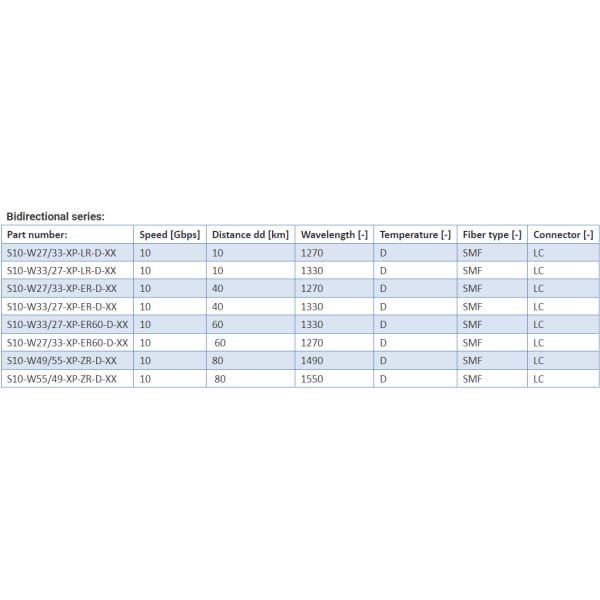Click distance 60 in the S10-W33/27-XP-ER60-D-XX row
Viewport: 600px width, 600px height.
point(218,324)
